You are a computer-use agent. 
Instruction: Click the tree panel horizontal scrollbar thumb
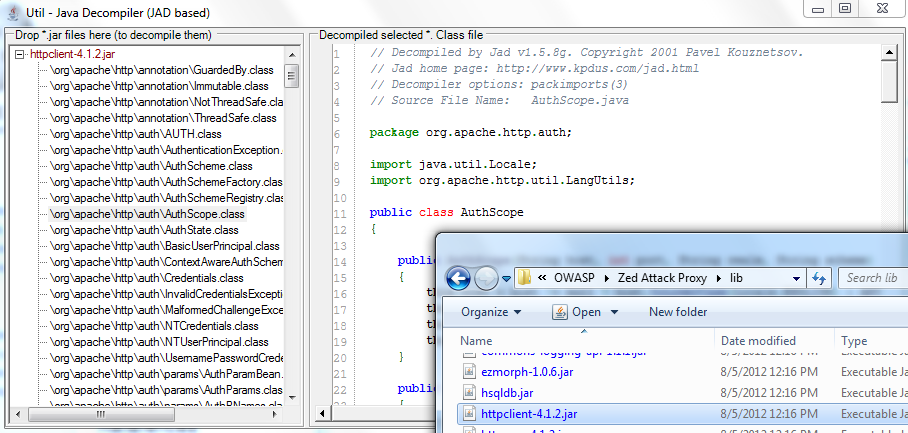click(98, 414)
